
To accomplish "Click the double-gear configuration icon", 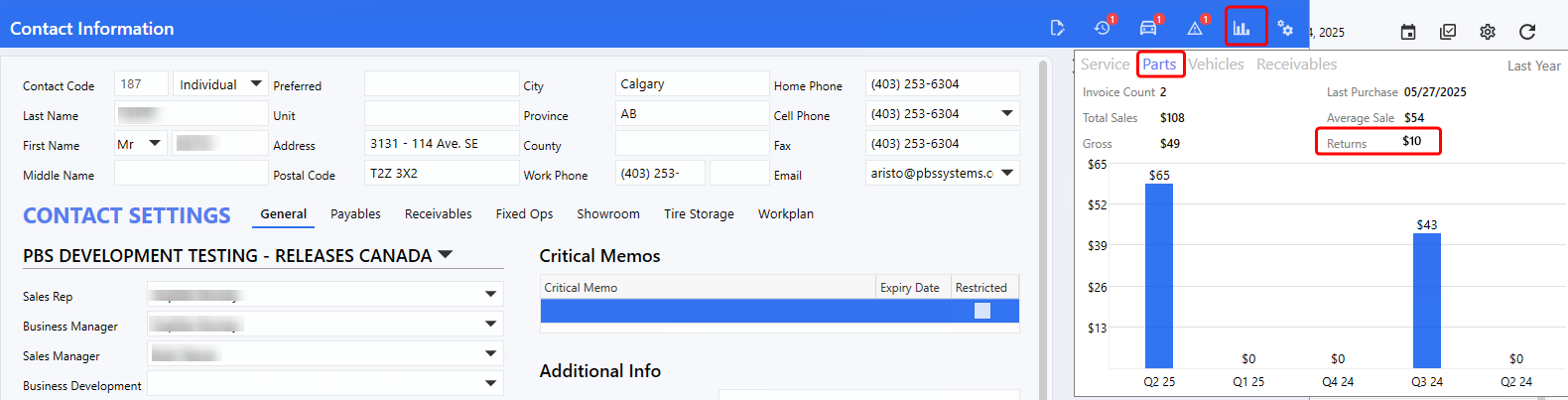I will 1285,29.
